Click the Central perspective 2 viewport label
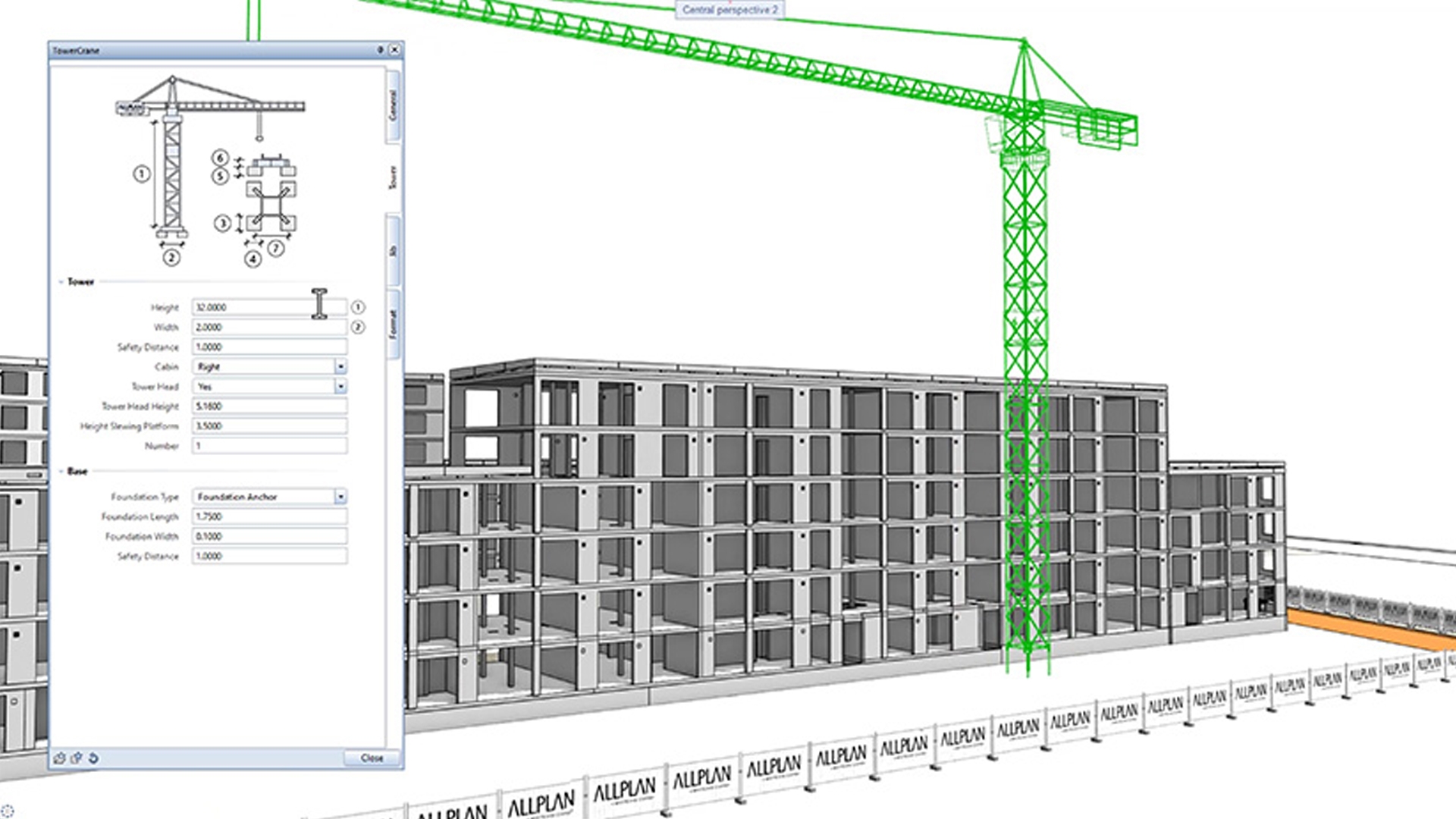Screen dimensions: 1456x819 click(x=730, y=10)
